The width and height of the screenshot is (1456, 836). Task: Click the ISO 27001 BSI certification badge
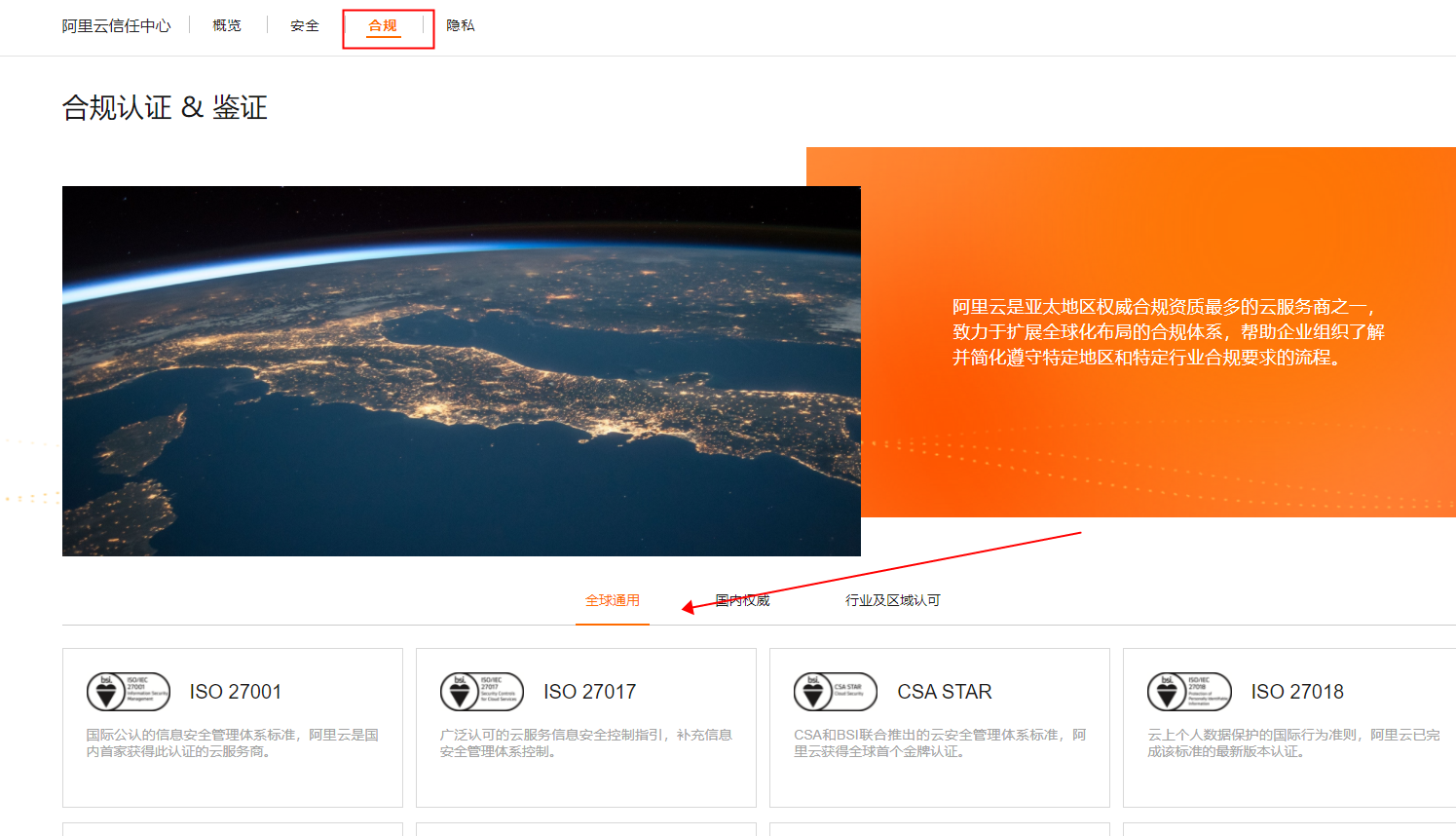pos(129,692)
